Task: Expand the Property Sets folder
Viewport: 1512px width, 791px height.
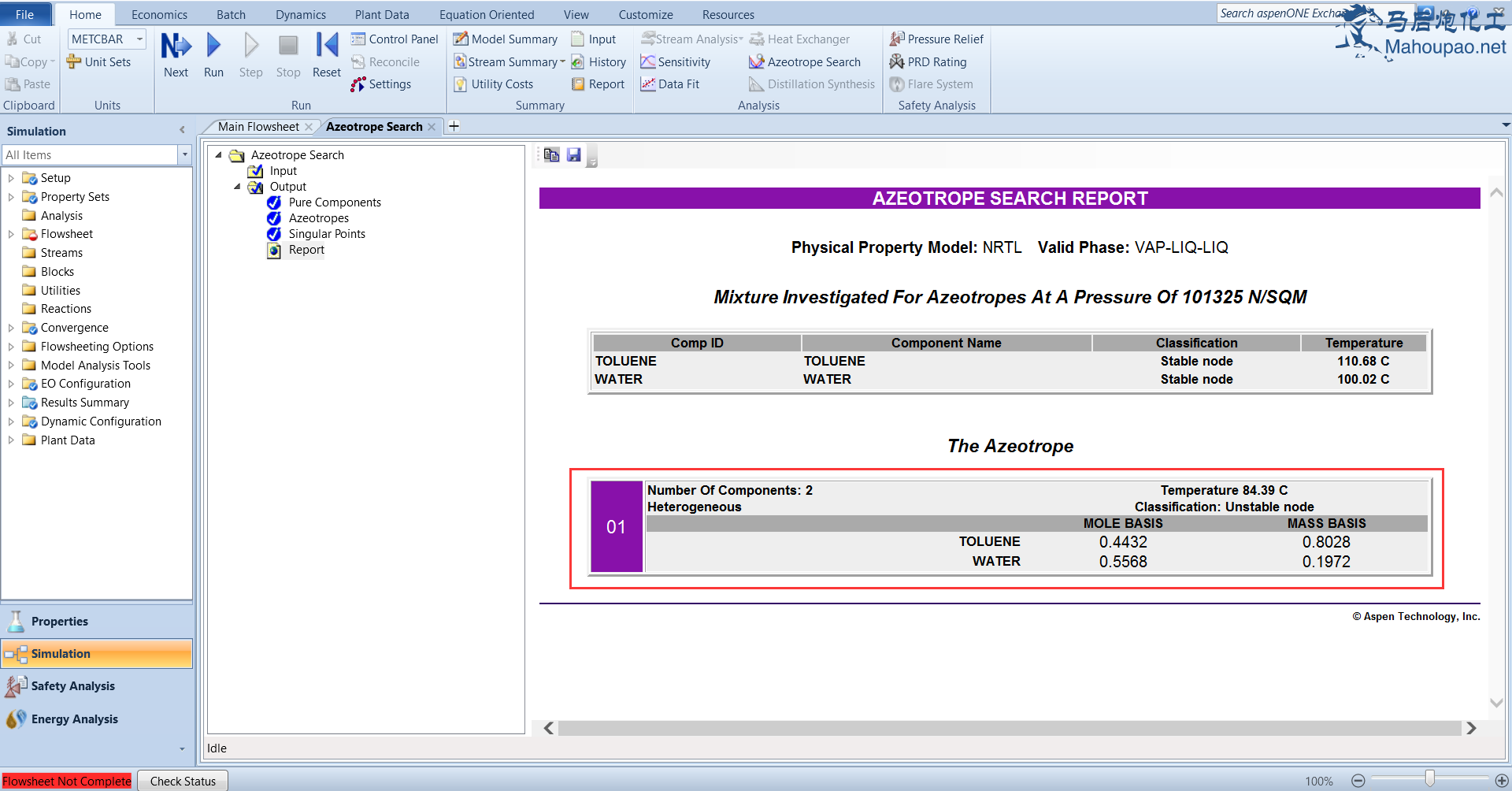Action: [11, 197]
